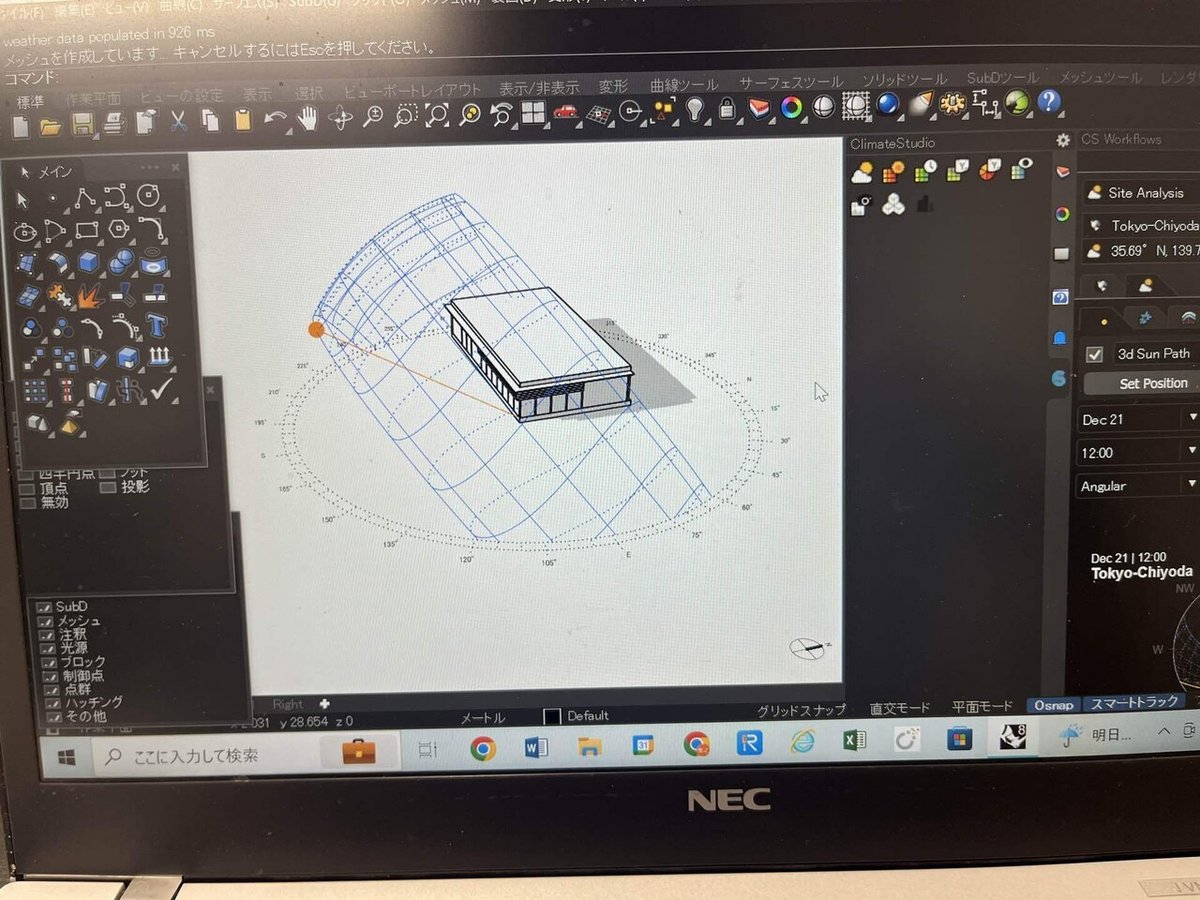Screen dimensions: 1200x900
Task: Select the Circle tool in Main panel
Action: (148, 196)
